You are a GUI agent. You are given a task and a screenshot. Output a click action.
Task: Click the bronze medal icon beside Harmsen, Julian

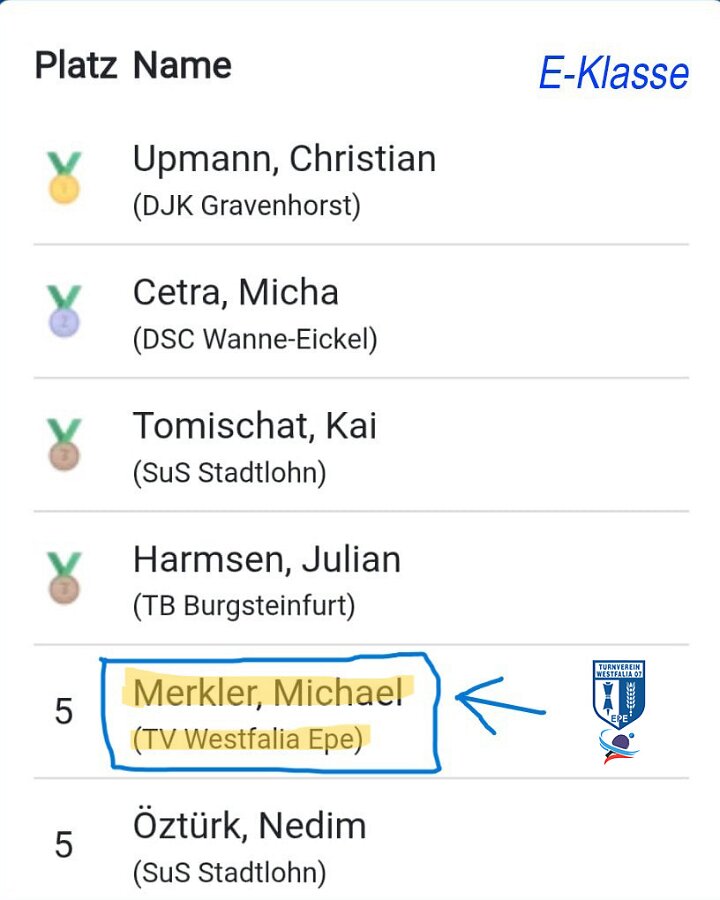[64, 578]
